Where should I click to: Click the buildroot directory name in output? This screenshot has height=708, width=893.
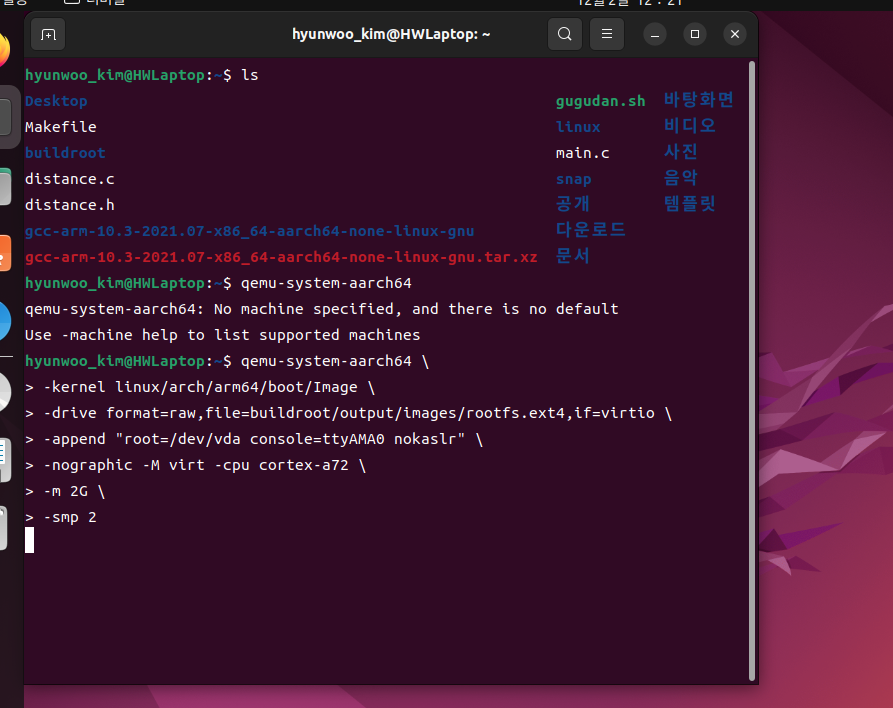(65, 153)
